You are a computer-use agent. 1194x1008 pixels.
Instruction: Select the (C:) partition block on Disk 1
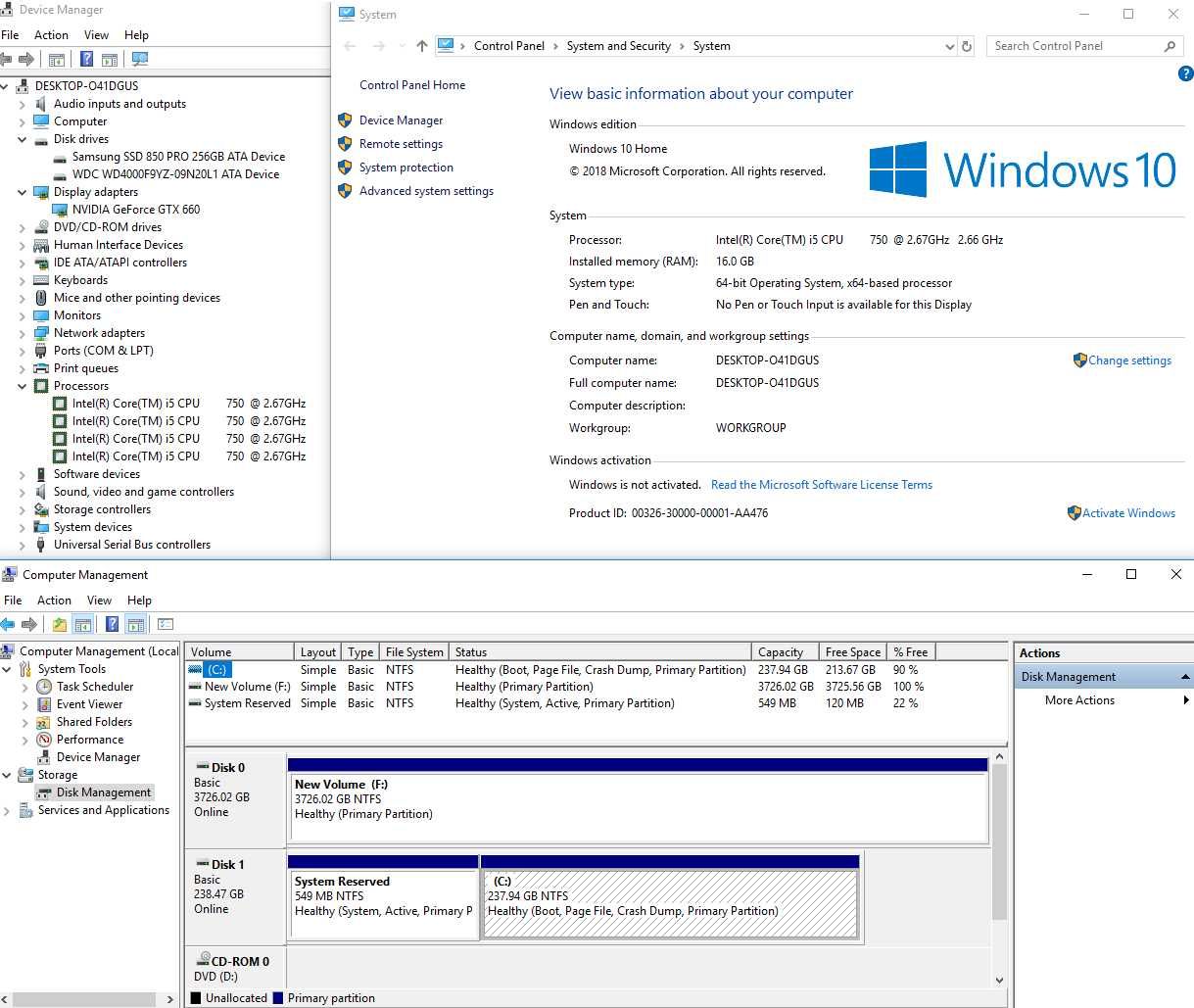tap(670, 897)
